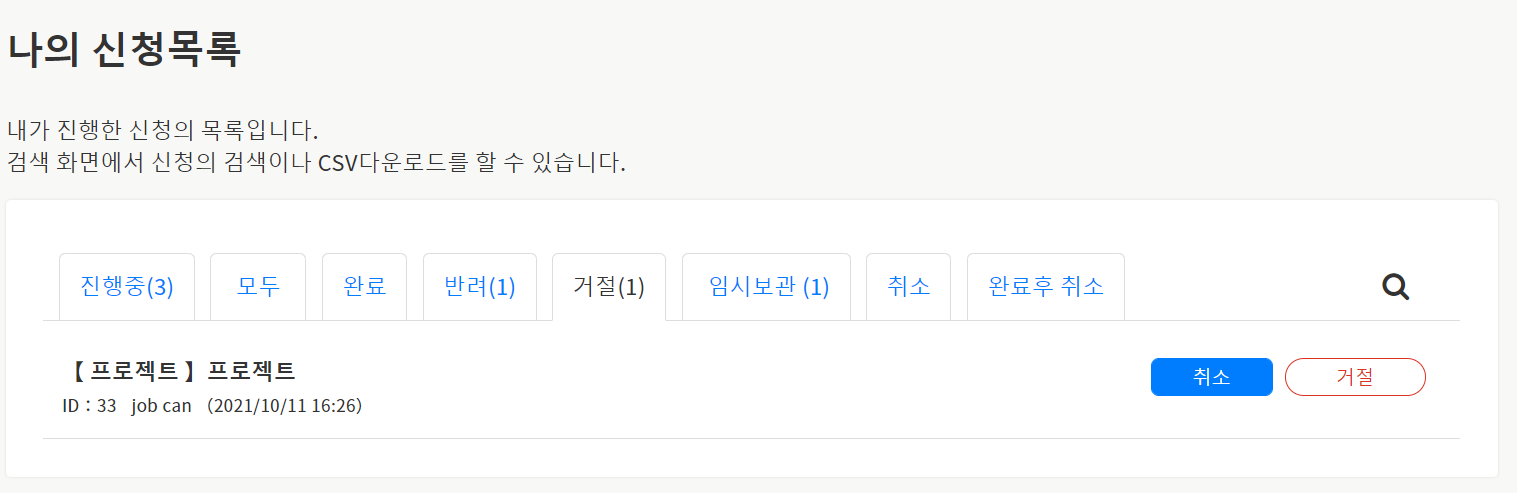Screen dimensions: 1517x493
Task: Select the 거절(1) tab
Action: 608,287
